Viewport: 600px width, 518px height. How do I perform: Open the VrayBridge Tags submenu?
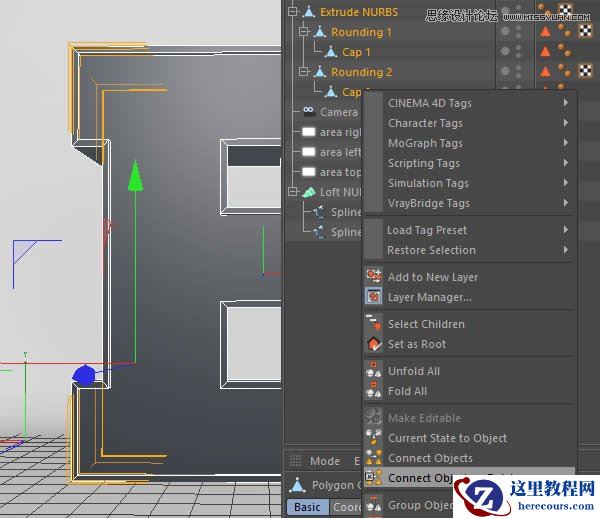tap(469, 203)
